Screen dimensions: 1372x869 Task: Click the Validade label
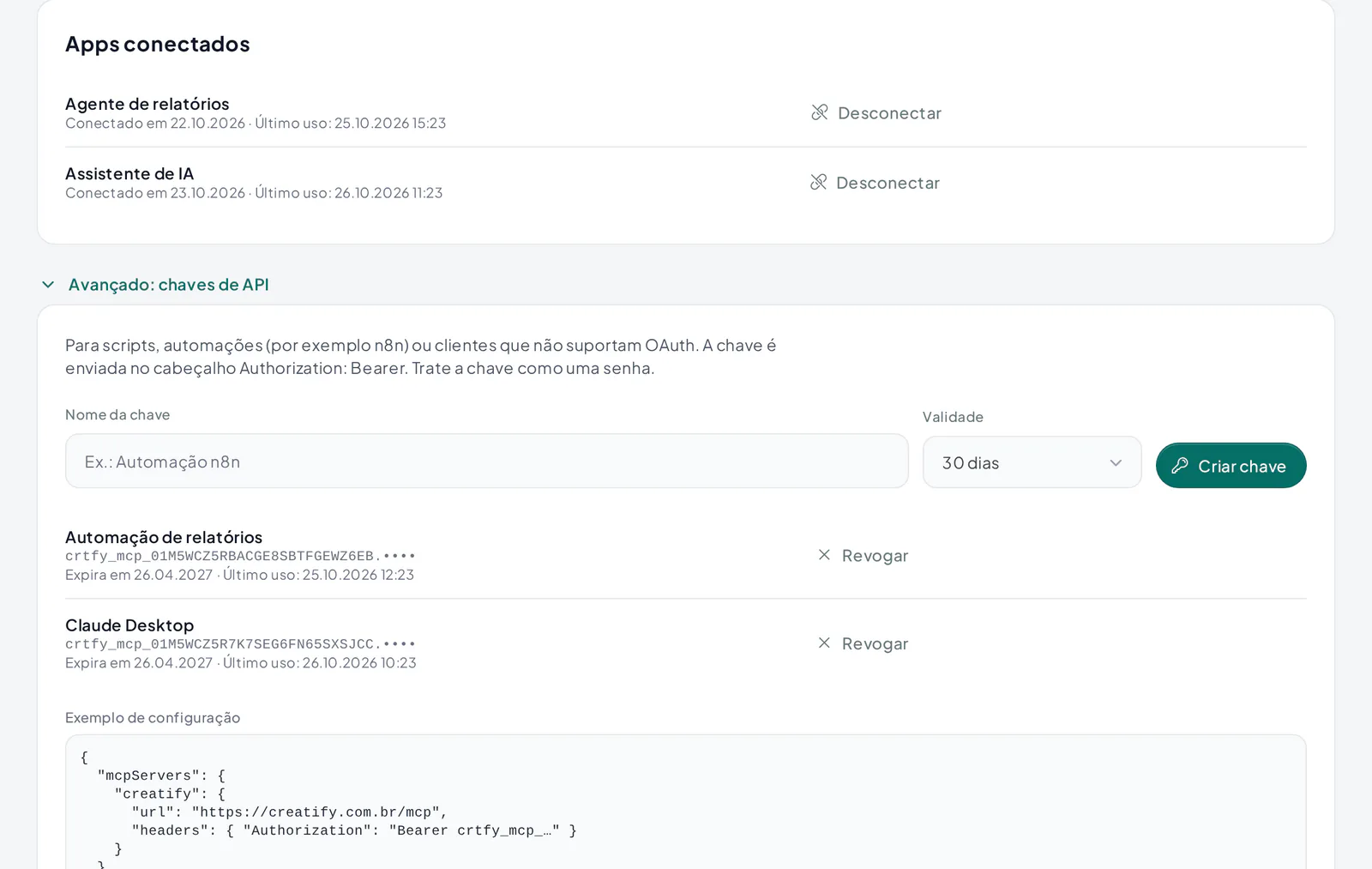953,417
